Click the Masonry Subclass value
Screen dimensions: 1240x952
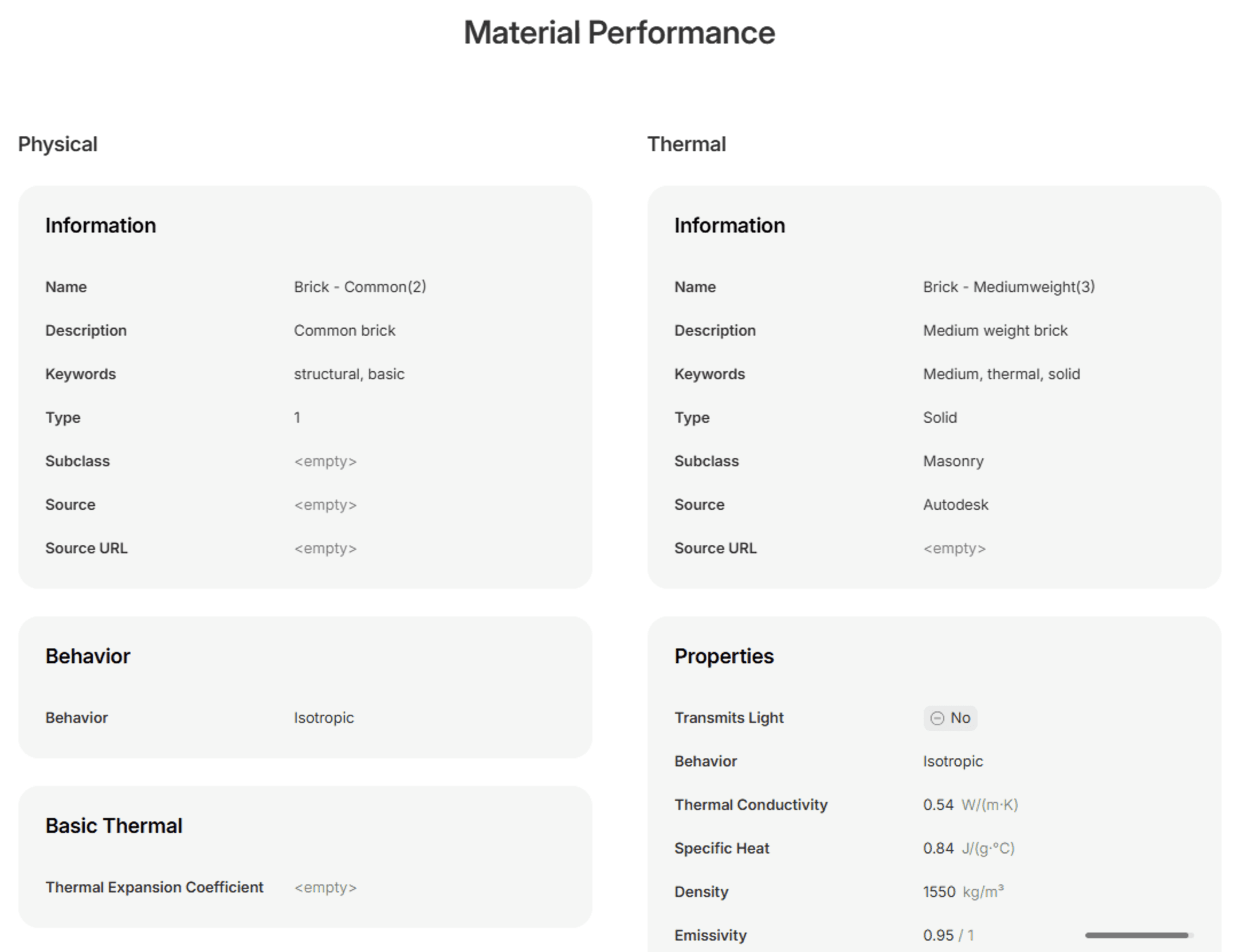pyautogui.click(x=953, y=461)
